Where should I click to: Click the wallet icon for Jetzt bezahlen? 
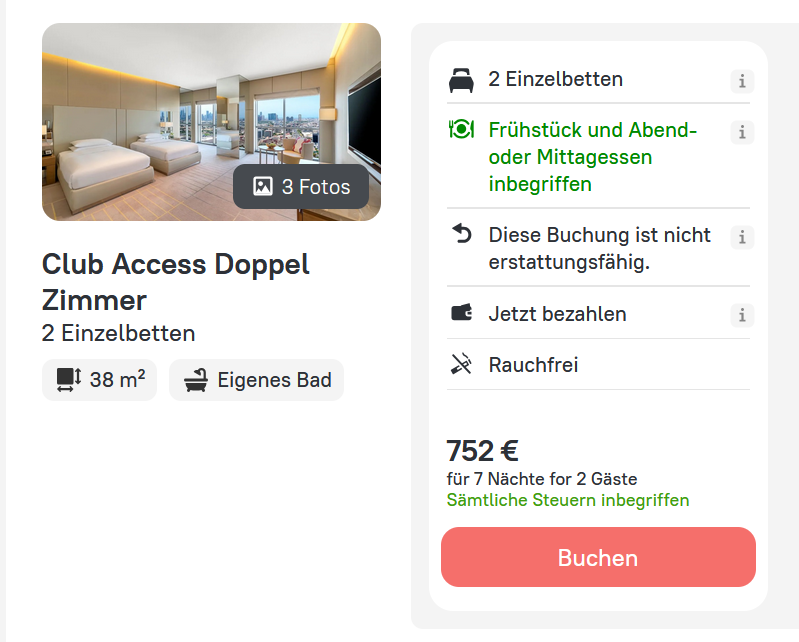[x=461, y=313]
